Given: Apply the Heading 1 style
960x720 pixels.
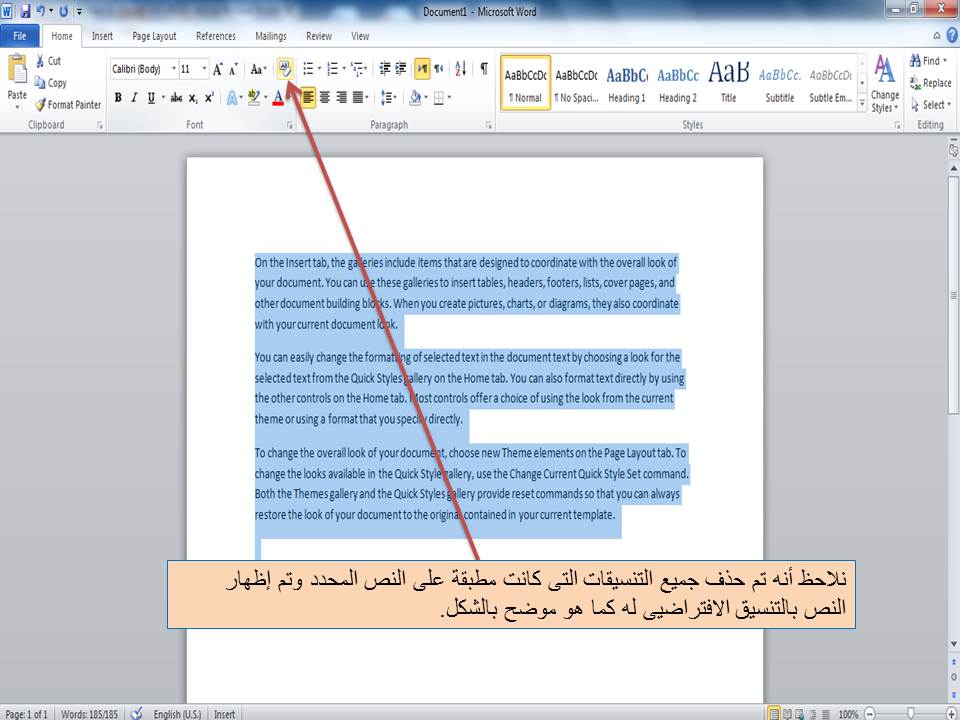Looking at the screenshot, I should pyautogui.click(x=627, y=83).
